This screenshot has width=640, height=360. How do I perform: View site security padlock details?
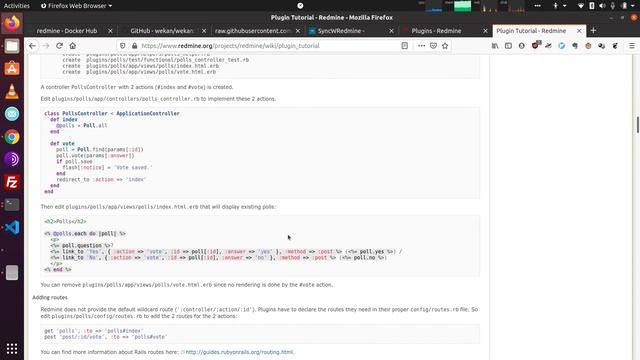(x=134, y=46)
